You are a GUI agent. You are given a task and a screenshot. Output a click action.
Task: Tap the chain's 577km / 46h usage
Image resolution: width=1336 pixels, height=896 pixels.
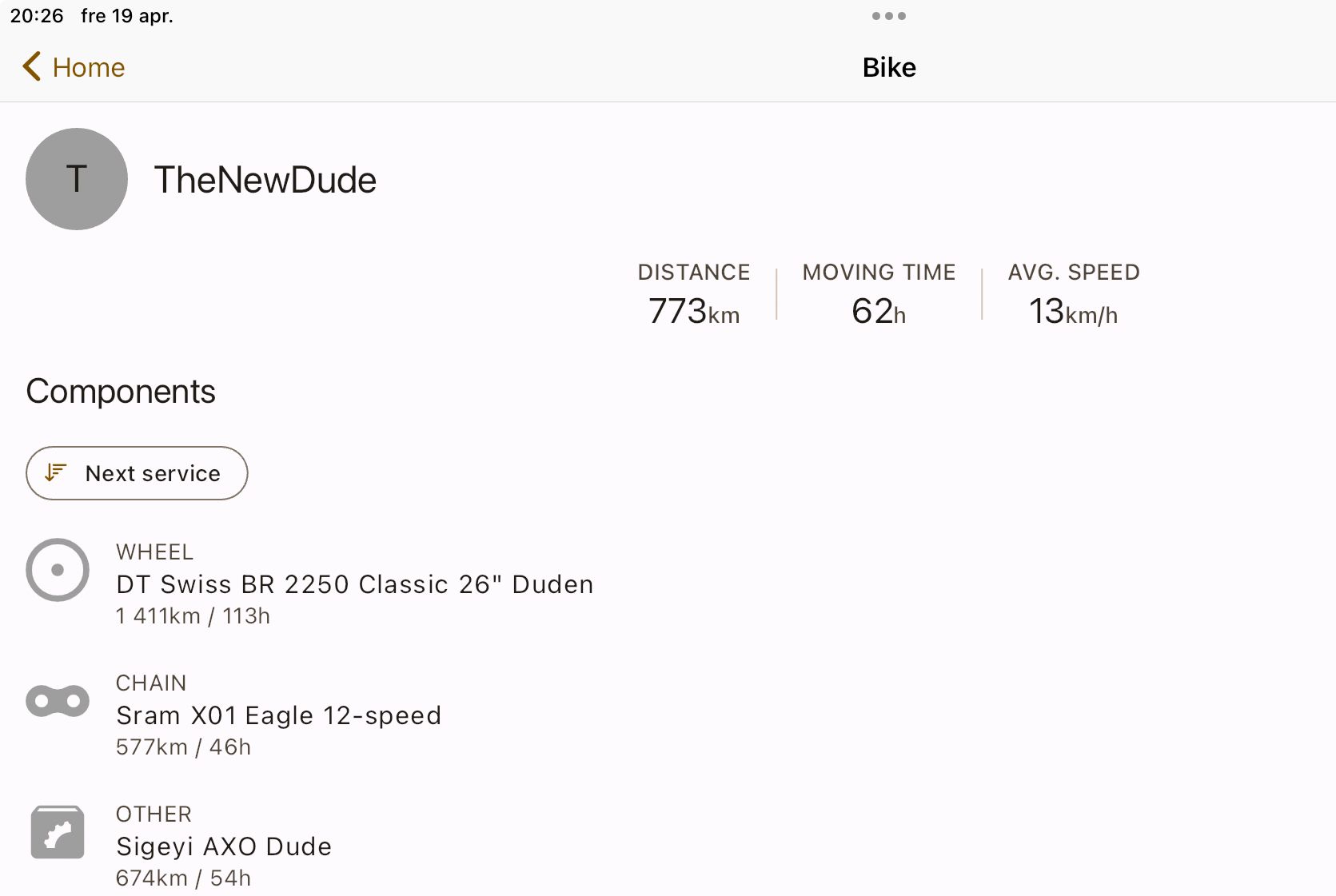(183, 747)
